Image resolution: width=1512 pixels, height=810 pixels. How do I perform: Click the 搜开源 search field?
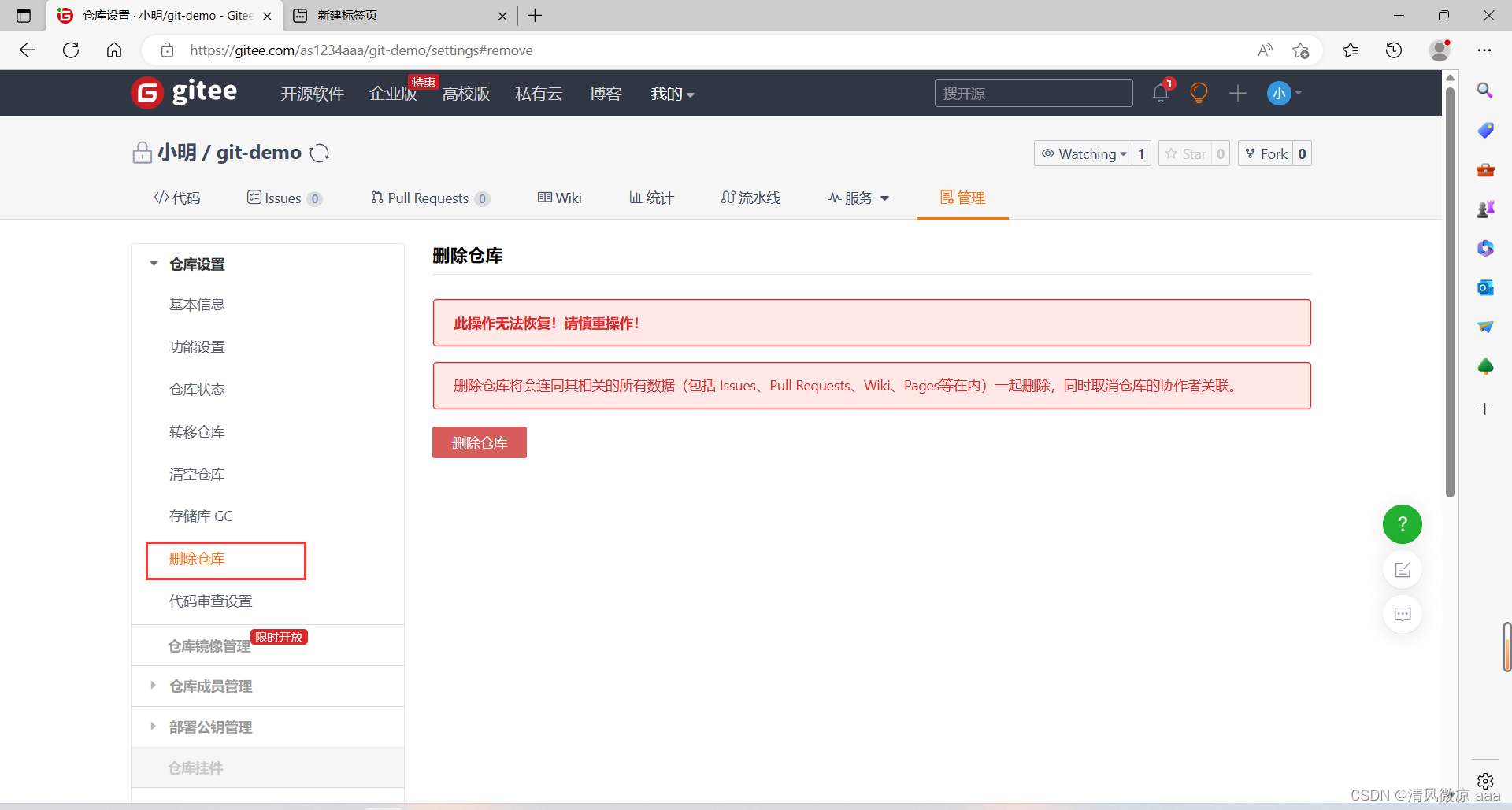(x=1033, y=93)
